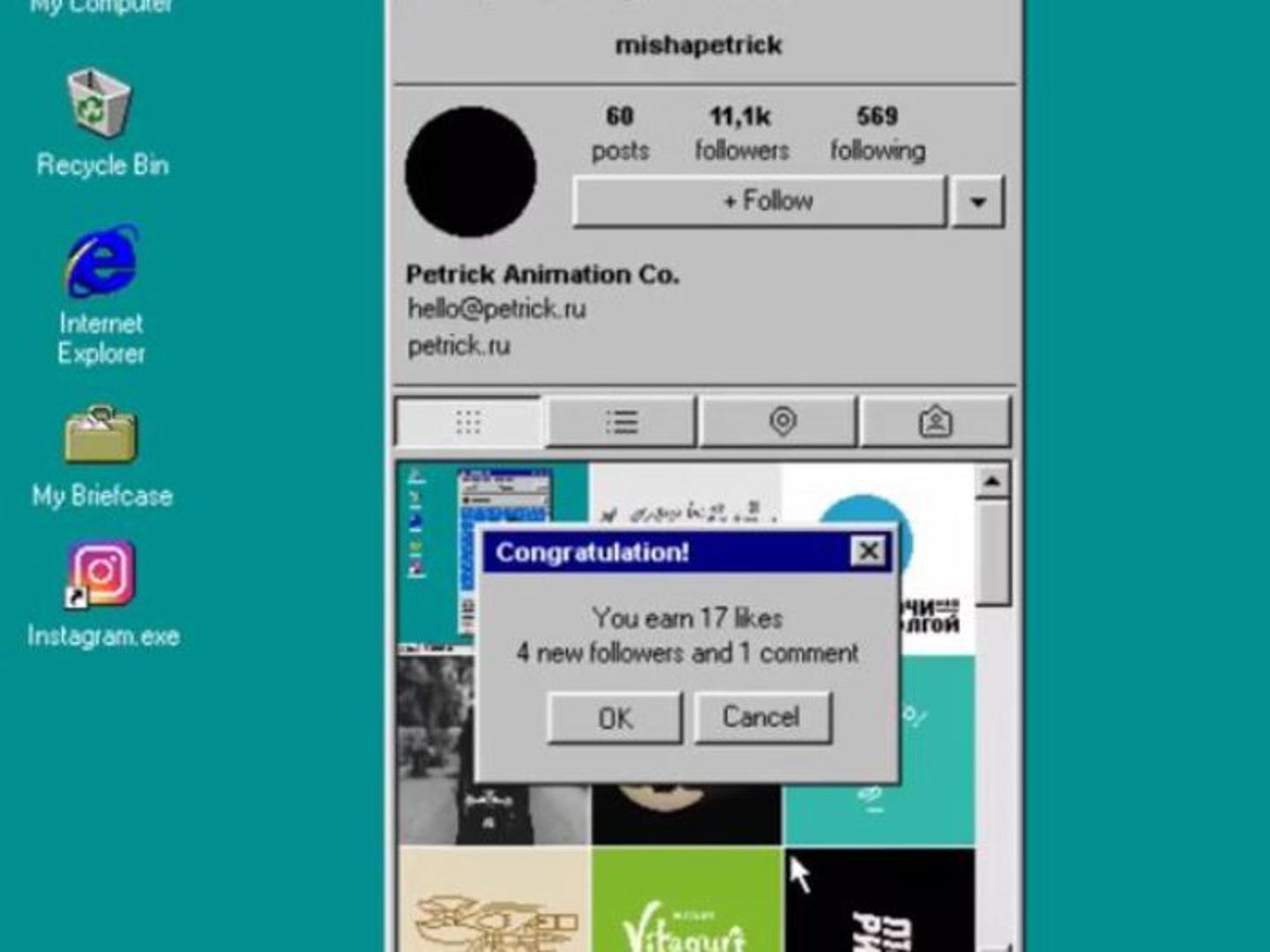
Task: Click the black profile picture circle
Action: (x=470, y=172)
